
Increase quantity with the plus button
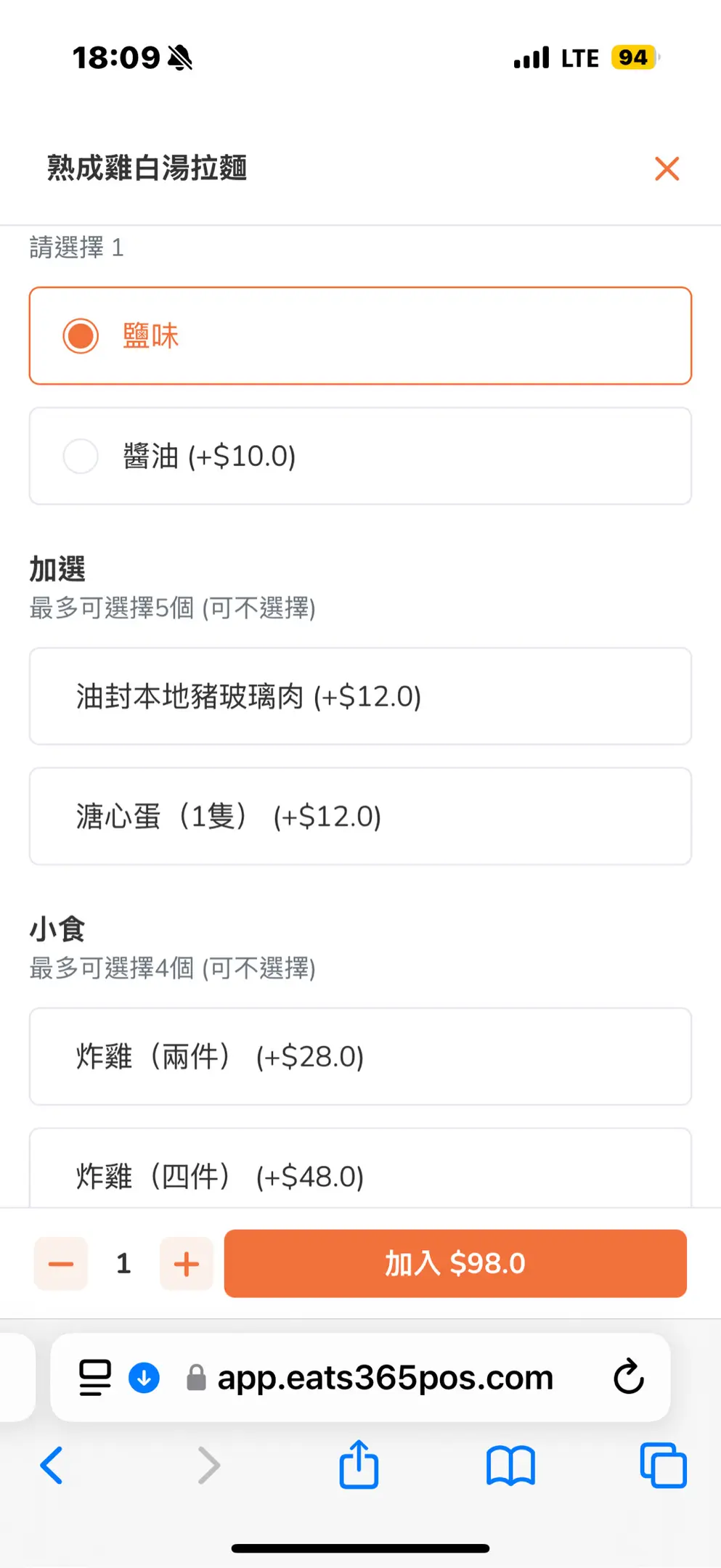[187, 1264]
